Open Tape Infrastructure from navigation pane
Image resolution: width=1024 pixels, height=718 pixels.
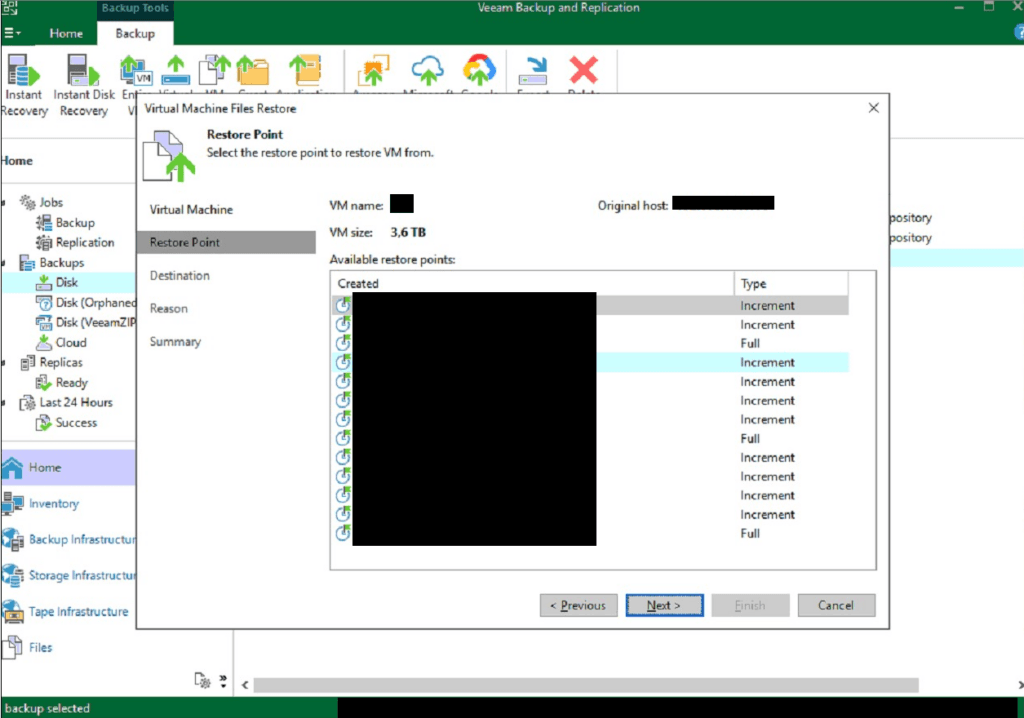coord(14,611)
